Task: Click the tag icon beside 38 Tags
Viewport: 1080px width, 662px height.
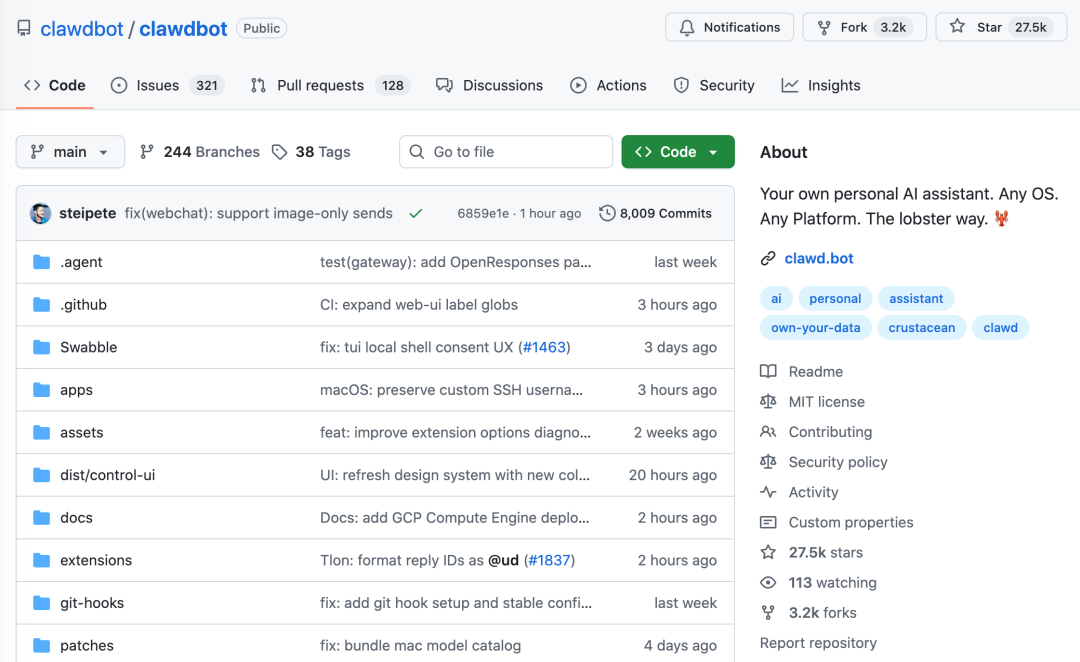Action: 277,151
